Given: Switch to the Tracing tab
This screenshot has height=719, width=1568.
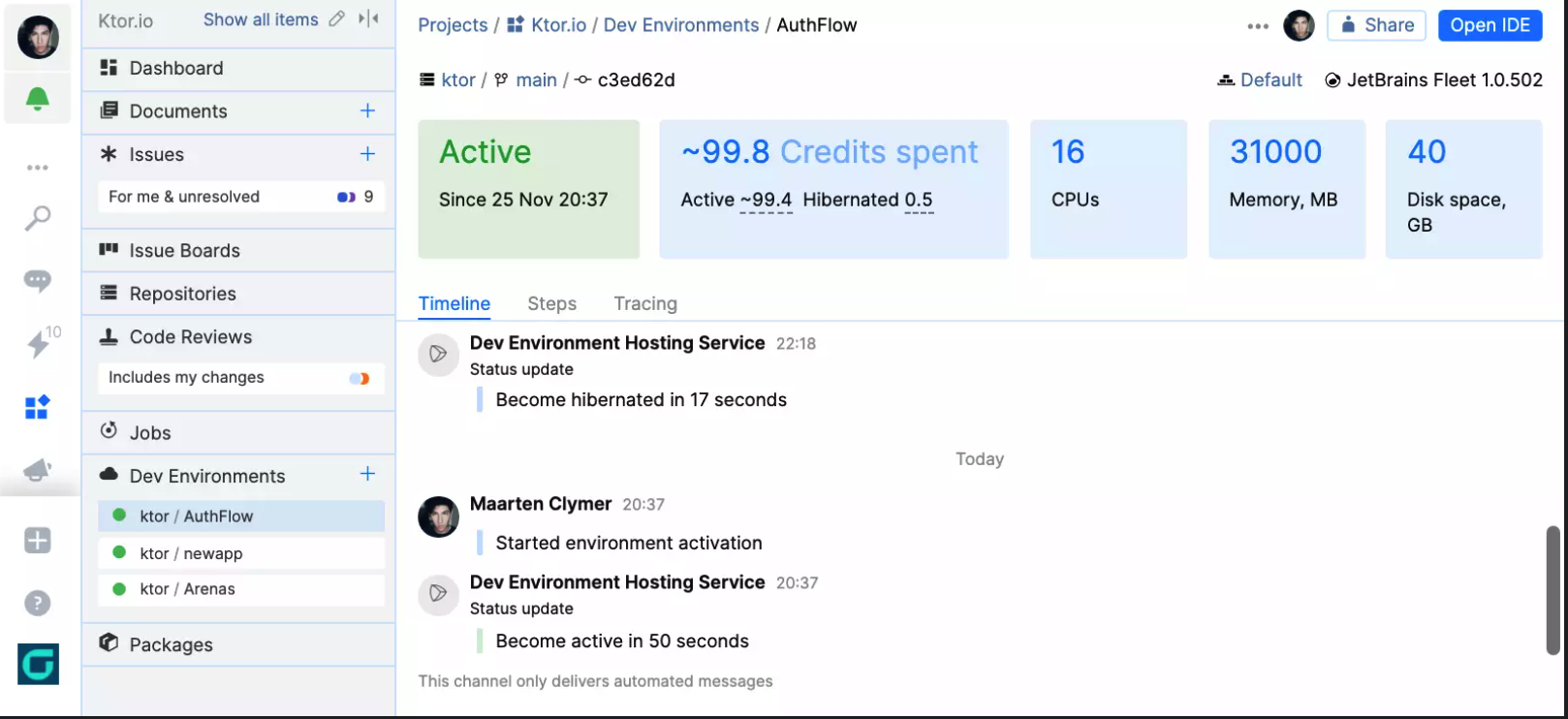Looking at the screenshot, I should tap(645, 304).
